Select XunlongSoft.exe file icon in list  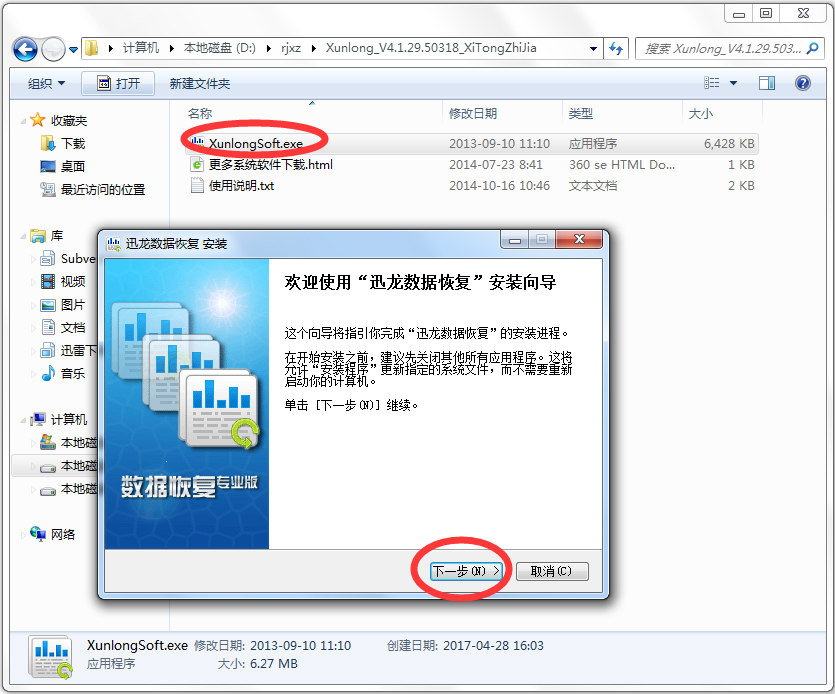[197, 143]
